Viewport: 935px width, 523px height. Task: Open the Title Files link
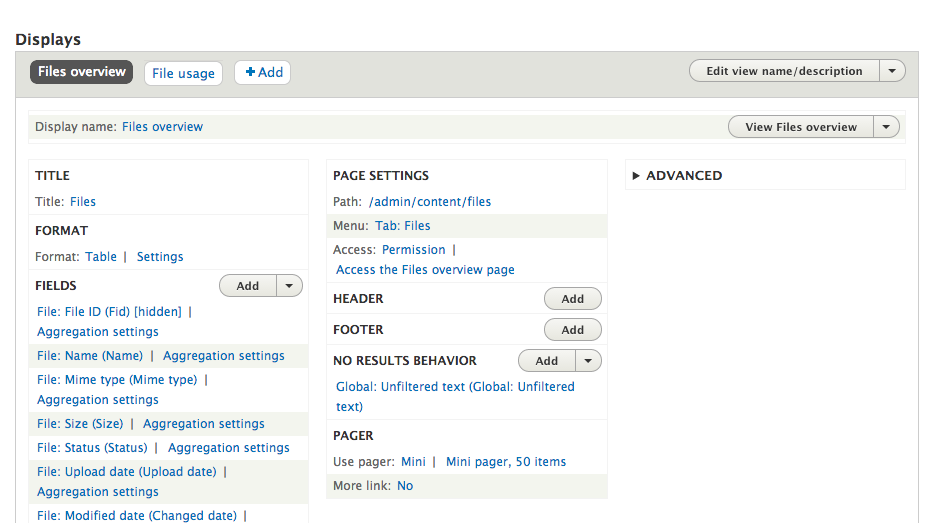pos(83,202)
